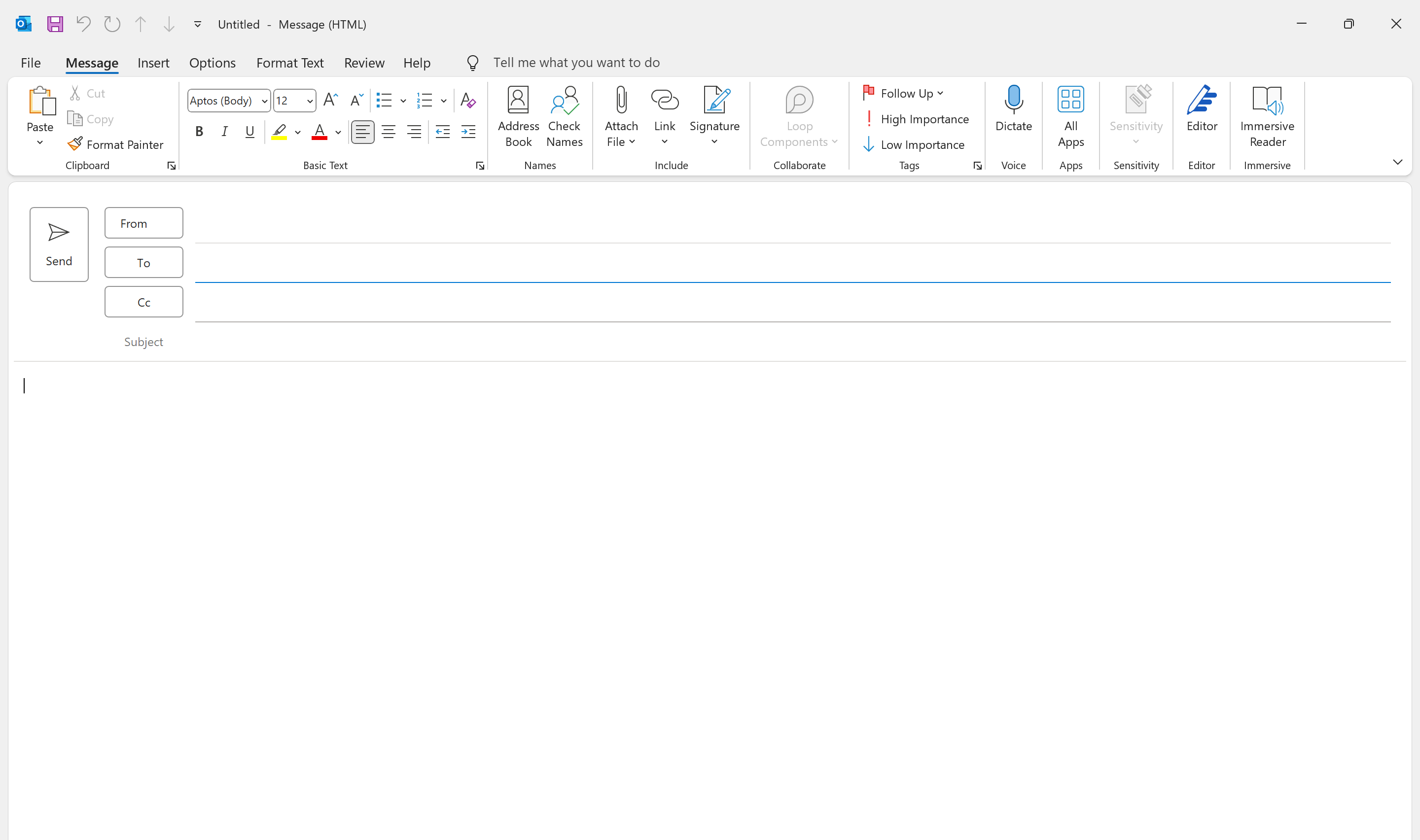This screenshot has height=840, width=1420.
Task: Launch the Editor pen icon
Action: coord(1202,109)
